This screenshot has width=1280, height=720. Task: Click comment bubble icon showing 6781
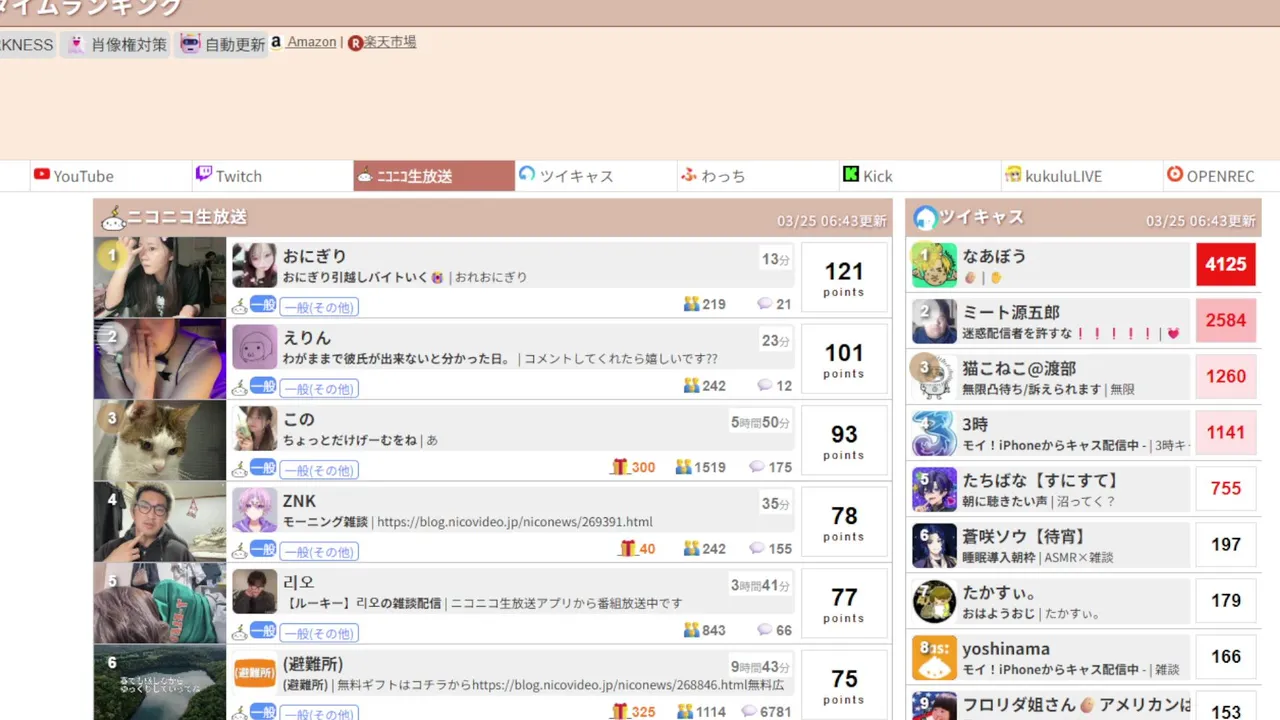coord(748,711)
